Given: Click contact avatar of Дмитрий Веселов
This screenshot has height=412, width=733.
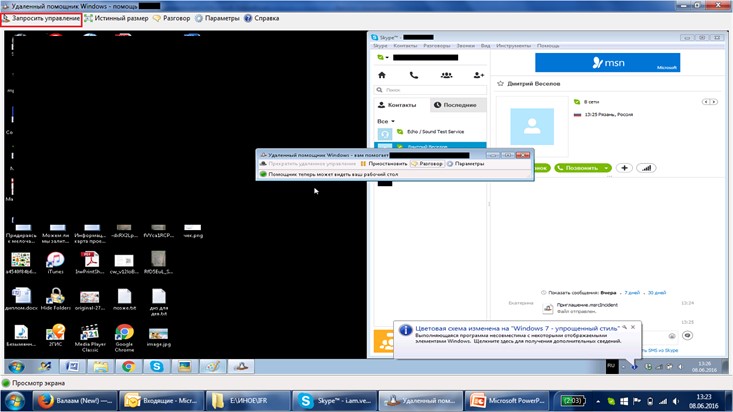Looking at the screenshot, I should 532,127.
